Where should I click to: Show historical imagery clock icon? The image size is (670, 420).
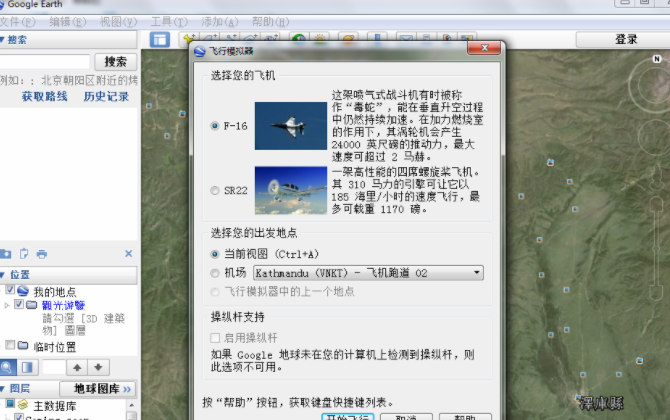coord(299,38)
